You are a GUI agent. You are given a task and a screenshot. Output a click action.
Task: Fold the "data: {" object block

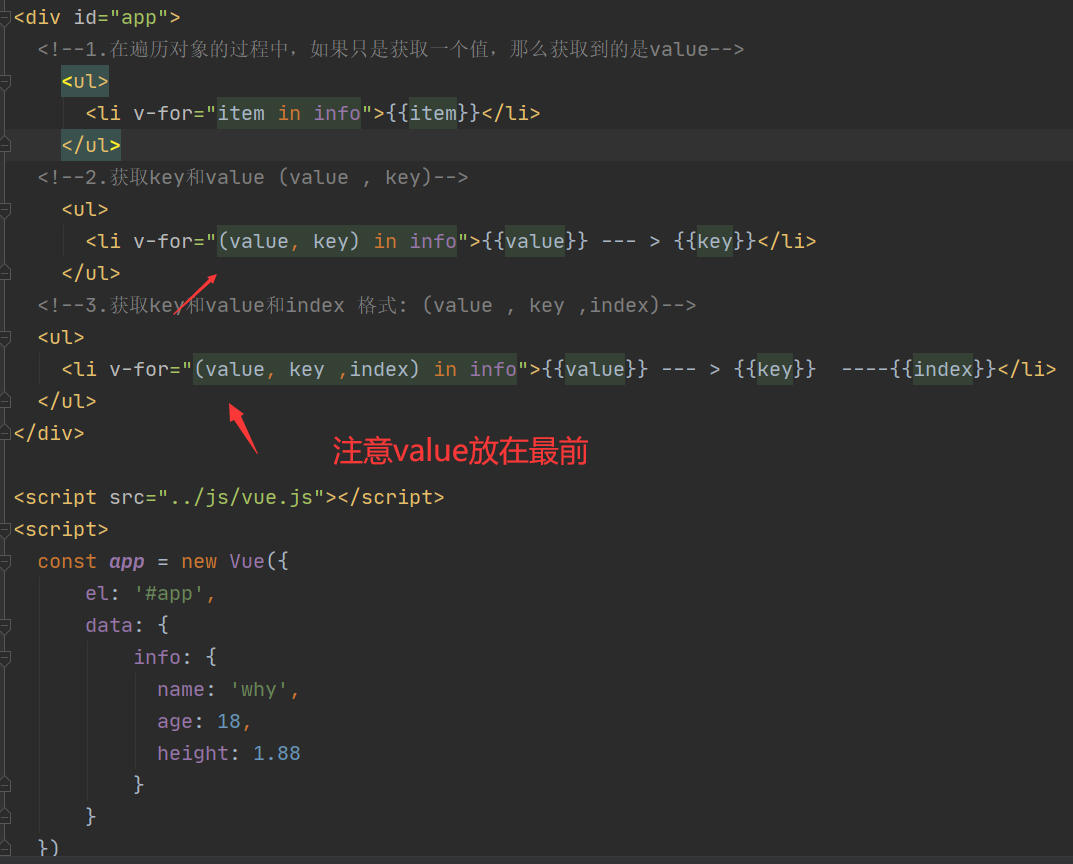(5, 625)
